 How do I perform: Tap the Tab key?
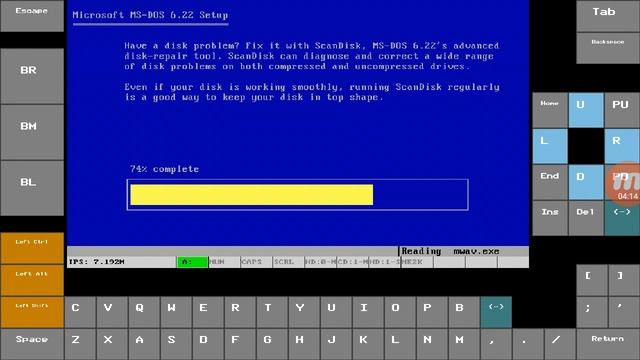point(608,16)
